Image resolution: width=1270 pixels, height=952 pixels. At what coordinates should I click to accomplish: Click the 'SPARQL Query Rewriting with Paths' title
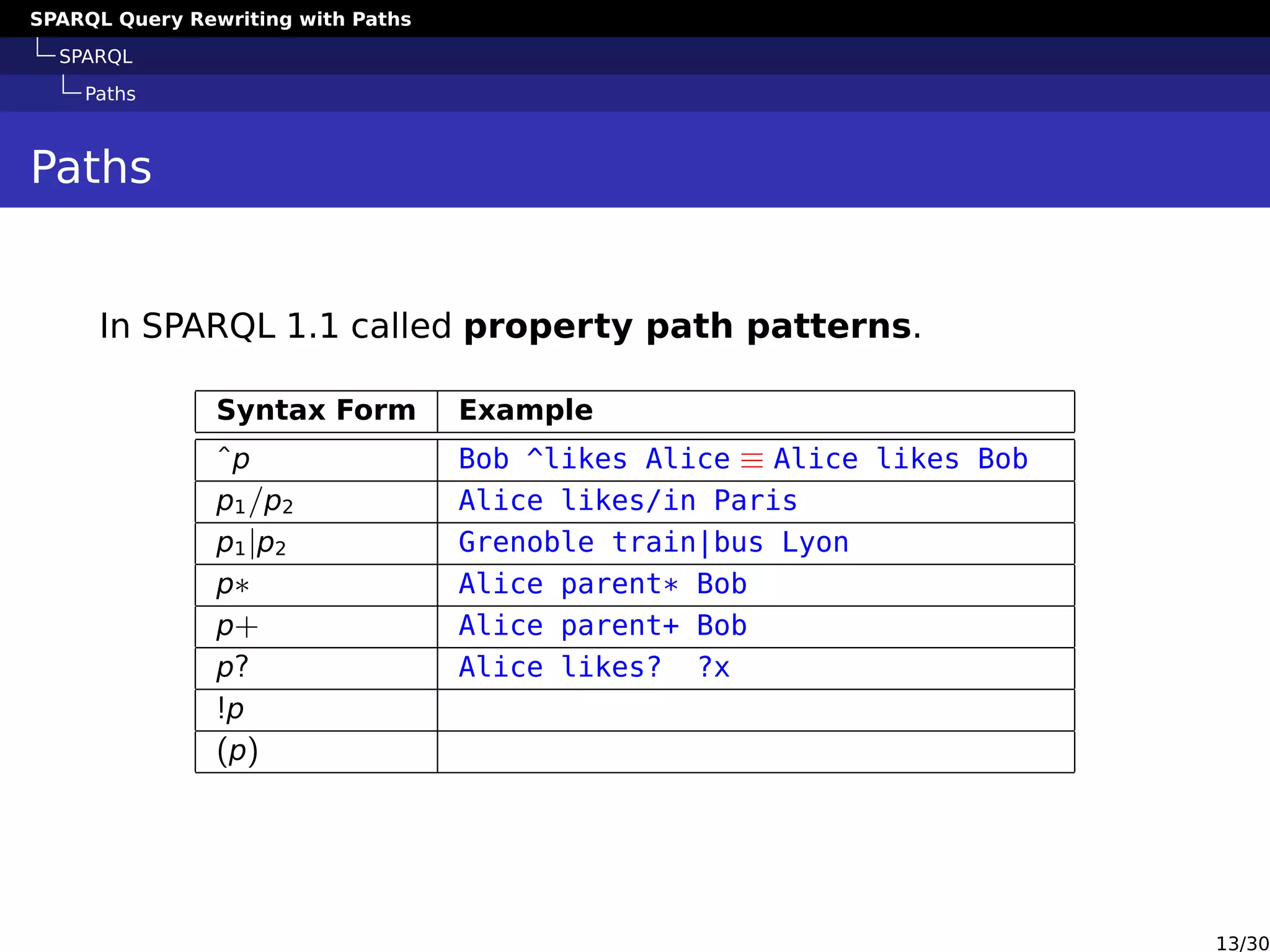point(221,19)
